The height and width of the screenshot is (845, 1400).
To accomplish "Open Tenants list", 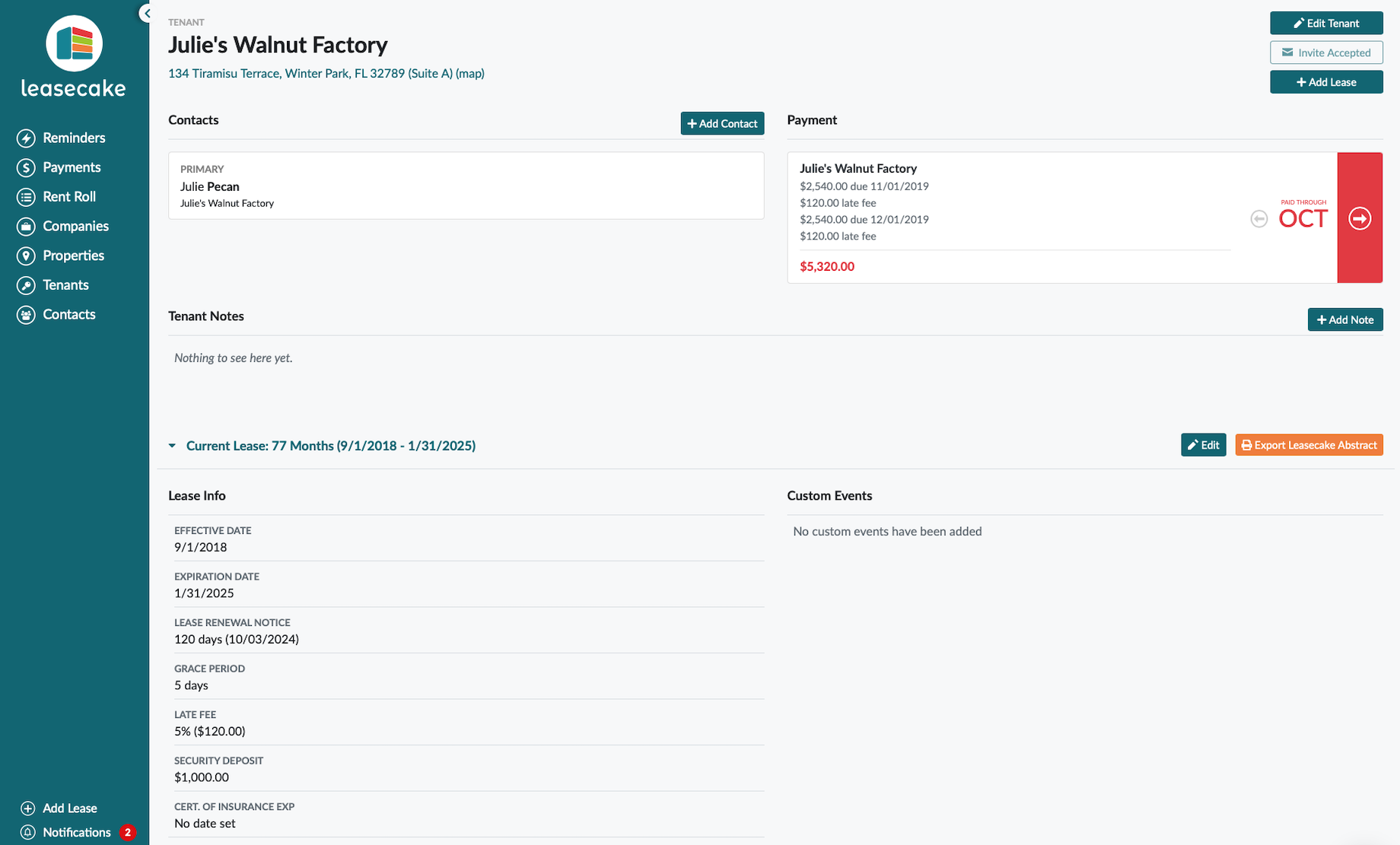I will 65,285.
